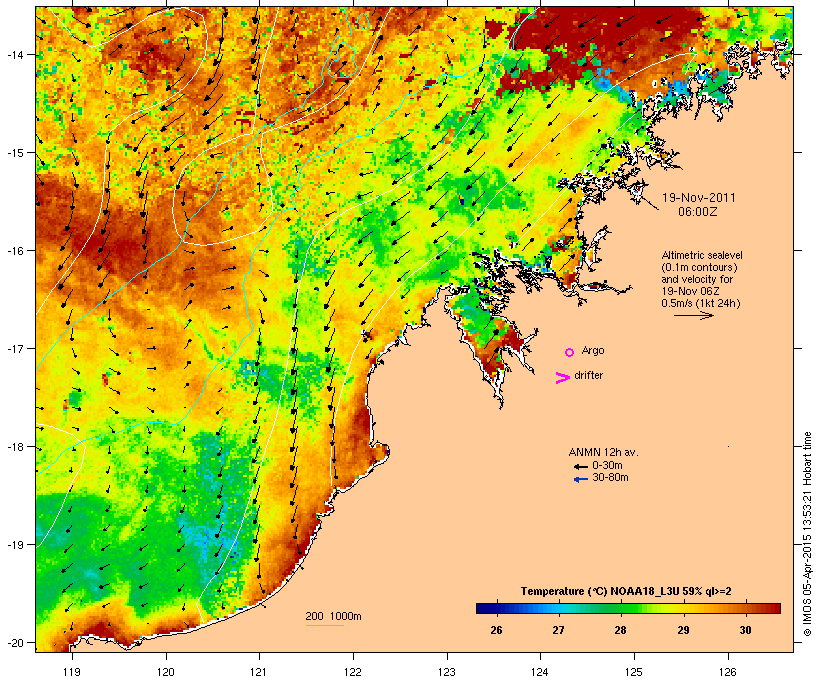
Task: Click the '200 1000m' bathymetry label
Action: point(333,616)
